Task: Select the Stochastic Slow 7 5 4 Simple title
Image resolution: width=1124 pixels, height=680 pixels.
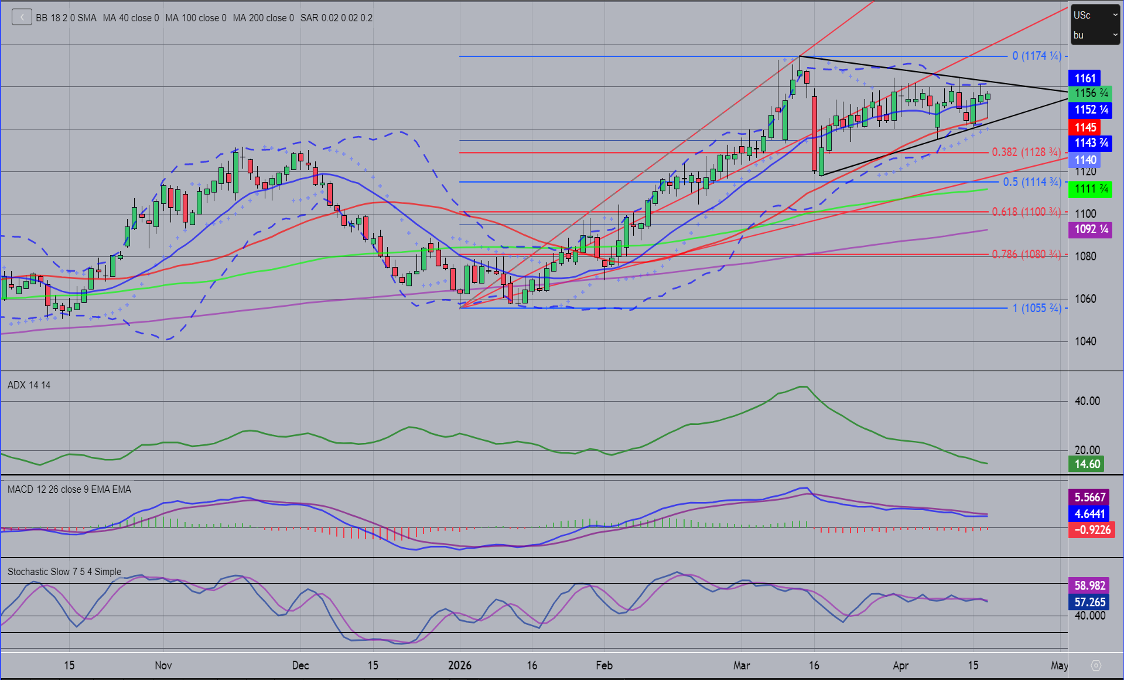Action: click(x=64, y=571)
